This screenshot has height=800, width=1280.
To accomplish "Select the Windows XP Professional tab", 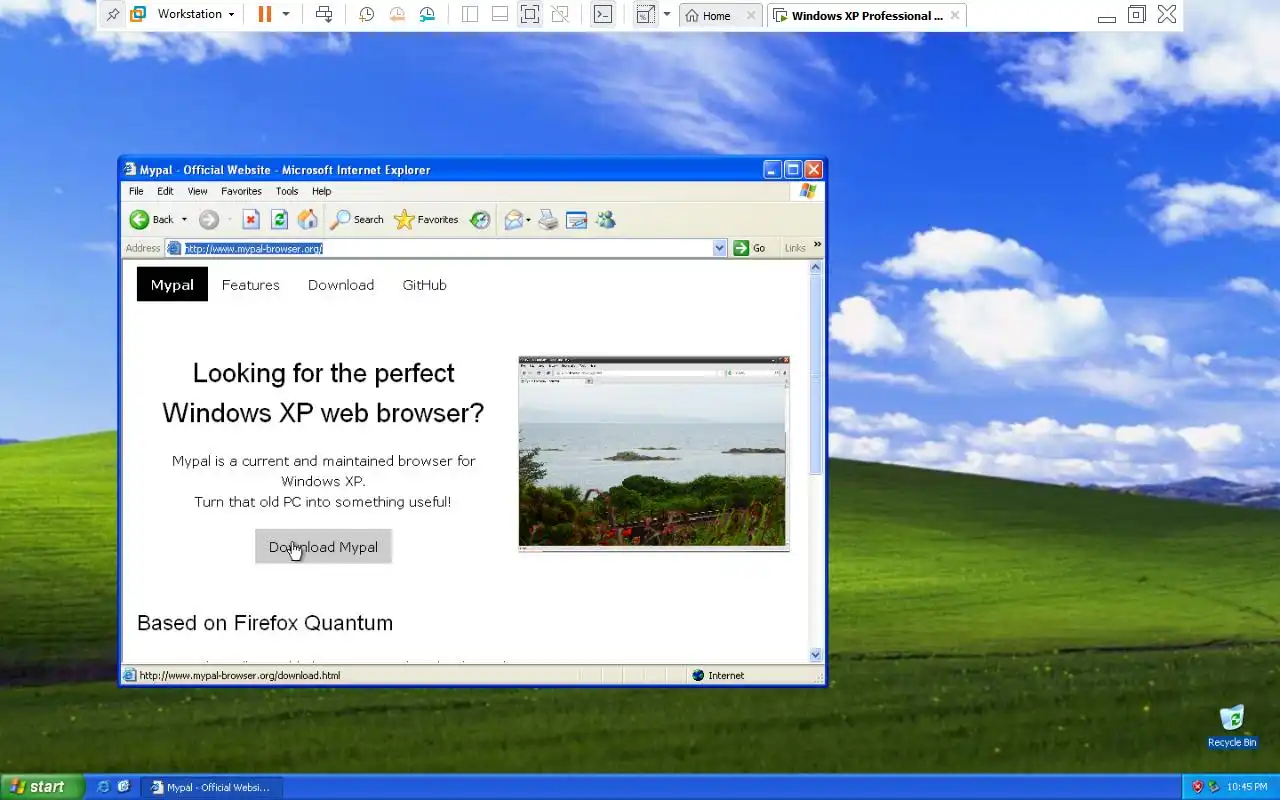I will pyautogui.click(x=867, y=15).
